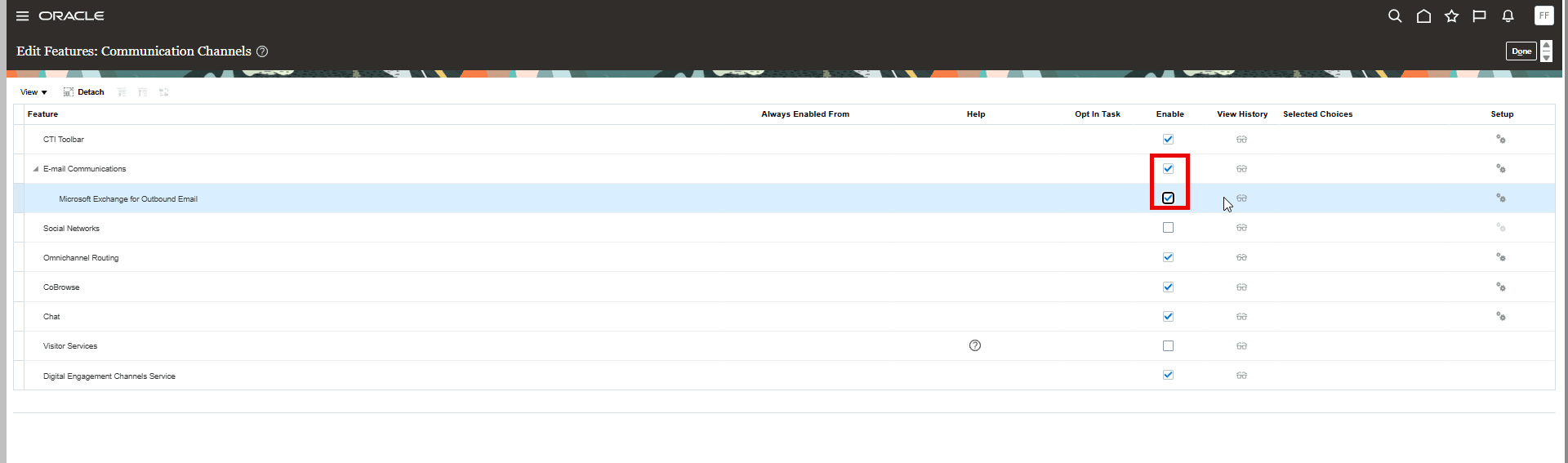Viewport: 1568px width, 463px height.
Task: Select the Chat row label
Action: point(51,317)
